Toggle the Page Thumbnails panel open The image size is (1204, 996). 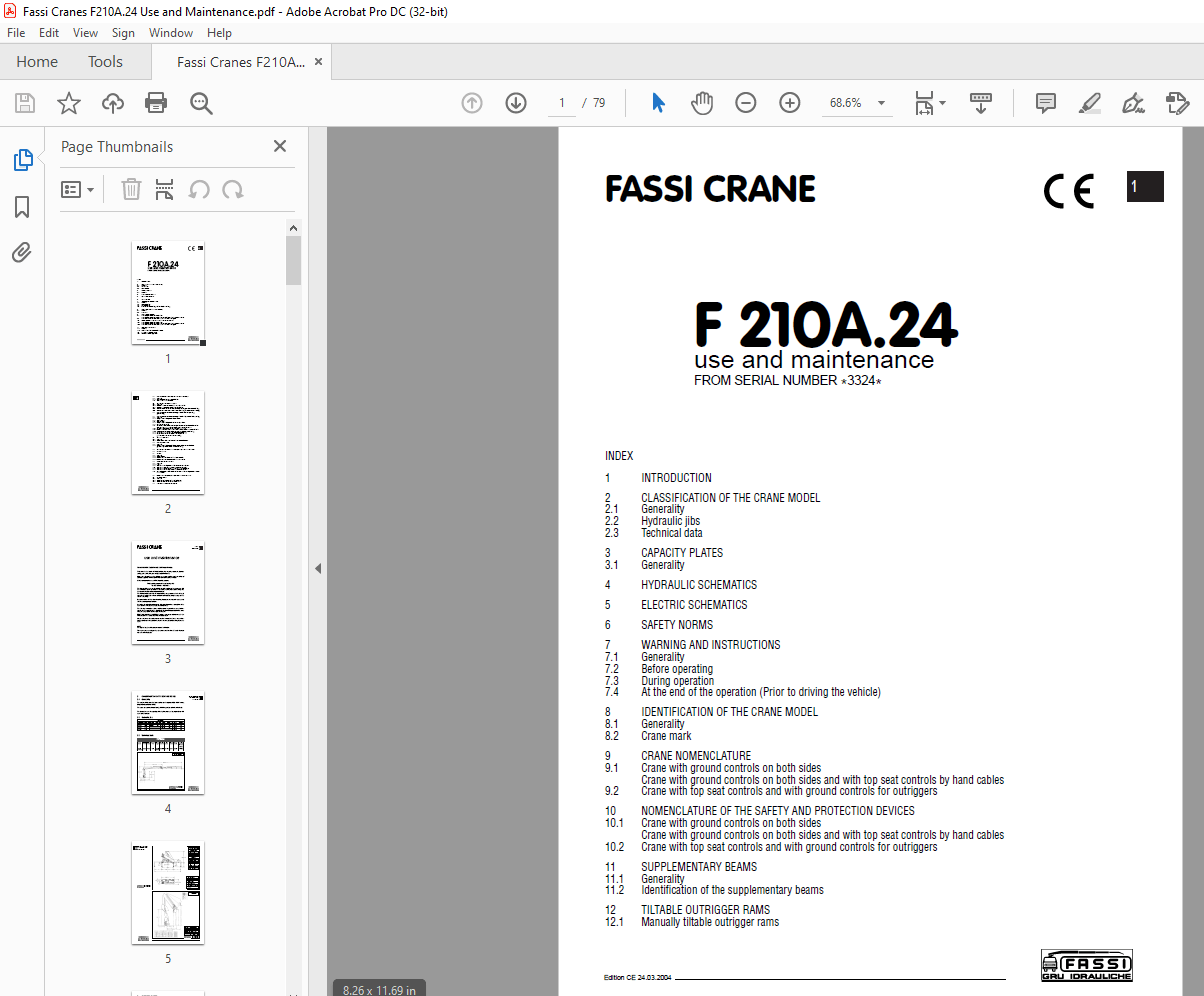[22, 159]
